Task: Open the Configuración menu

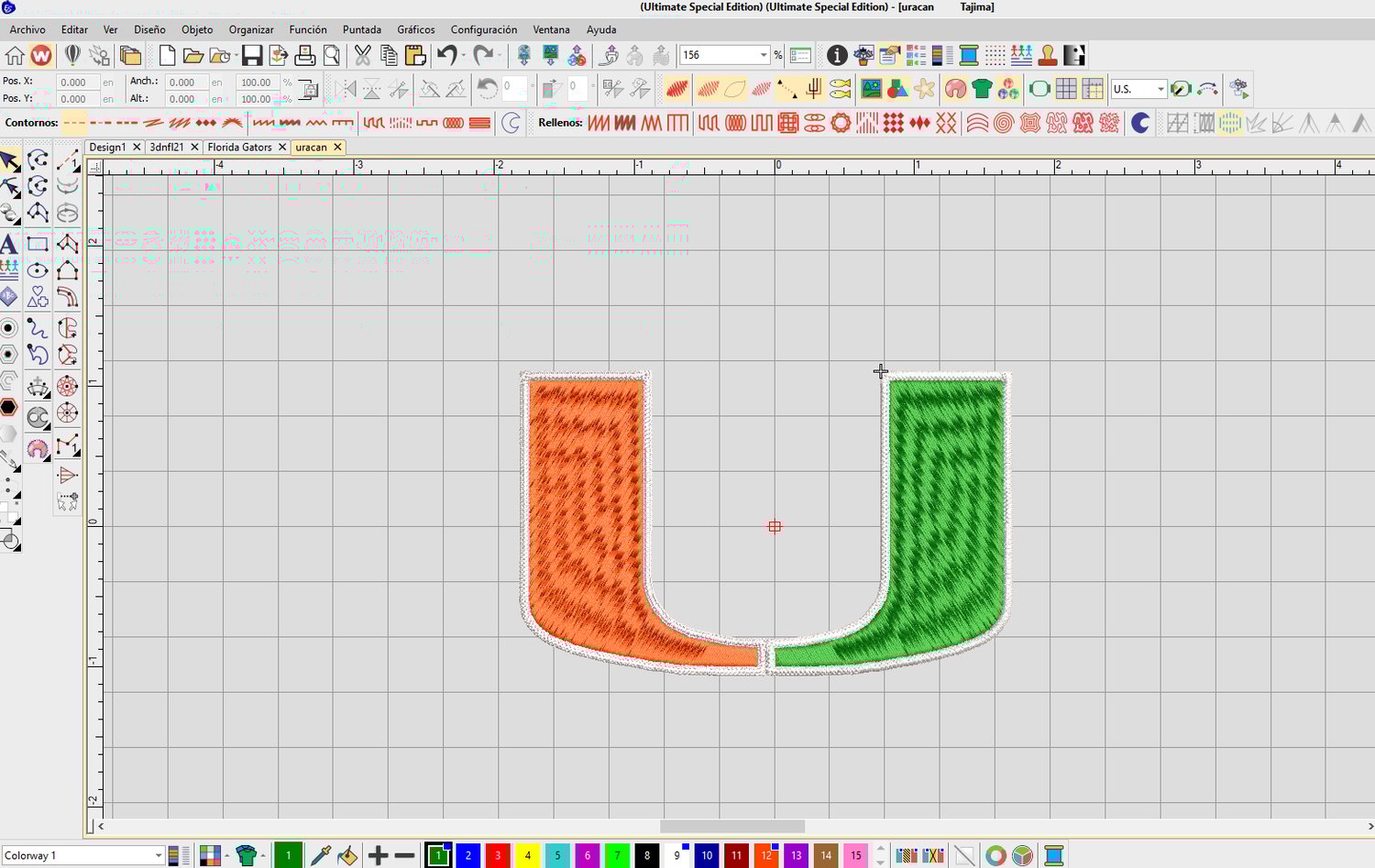Action: (484, 29)
